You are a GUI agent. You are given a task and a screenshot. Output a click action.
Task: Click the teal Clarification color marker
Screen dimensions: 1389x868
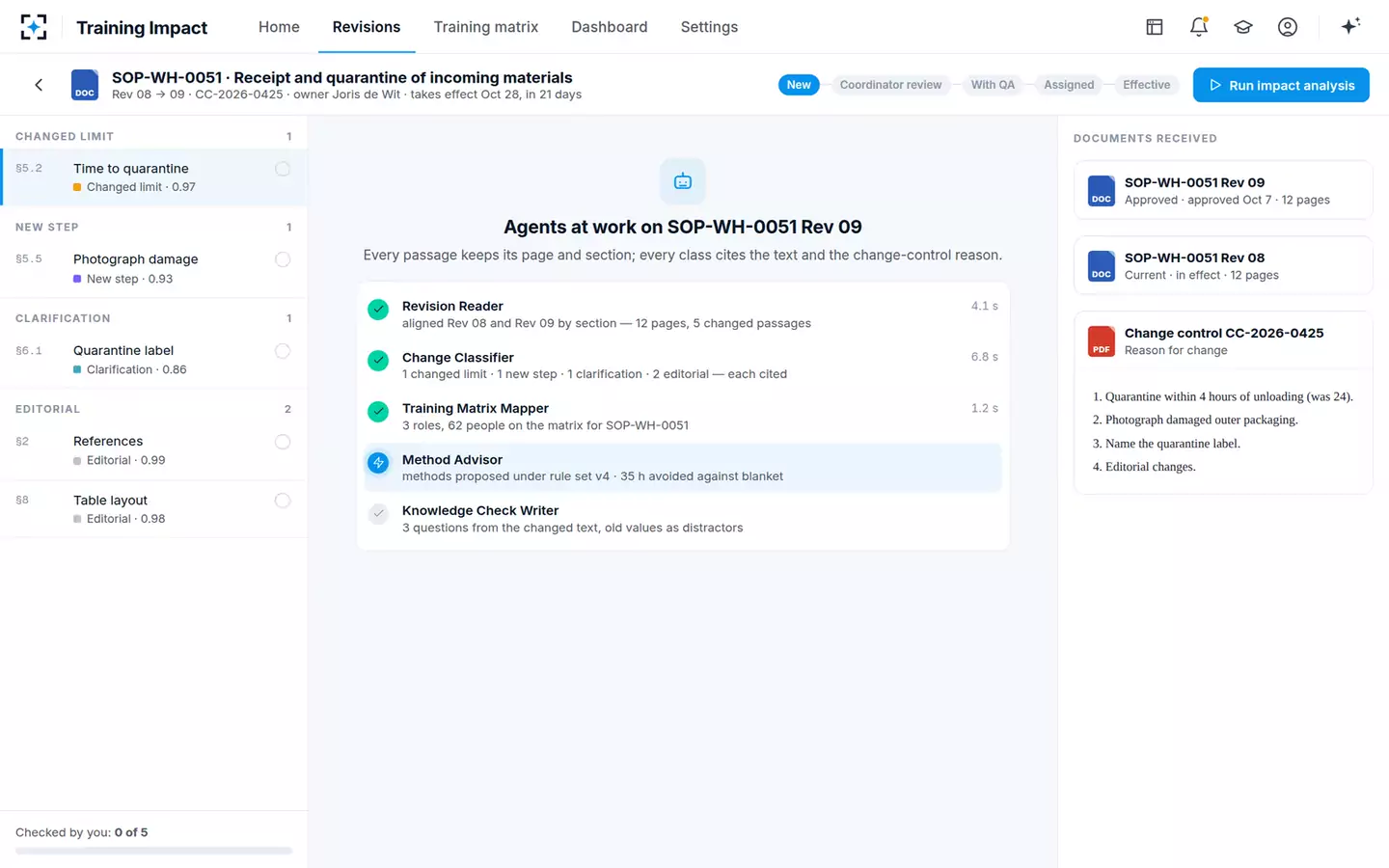[77, 369]
